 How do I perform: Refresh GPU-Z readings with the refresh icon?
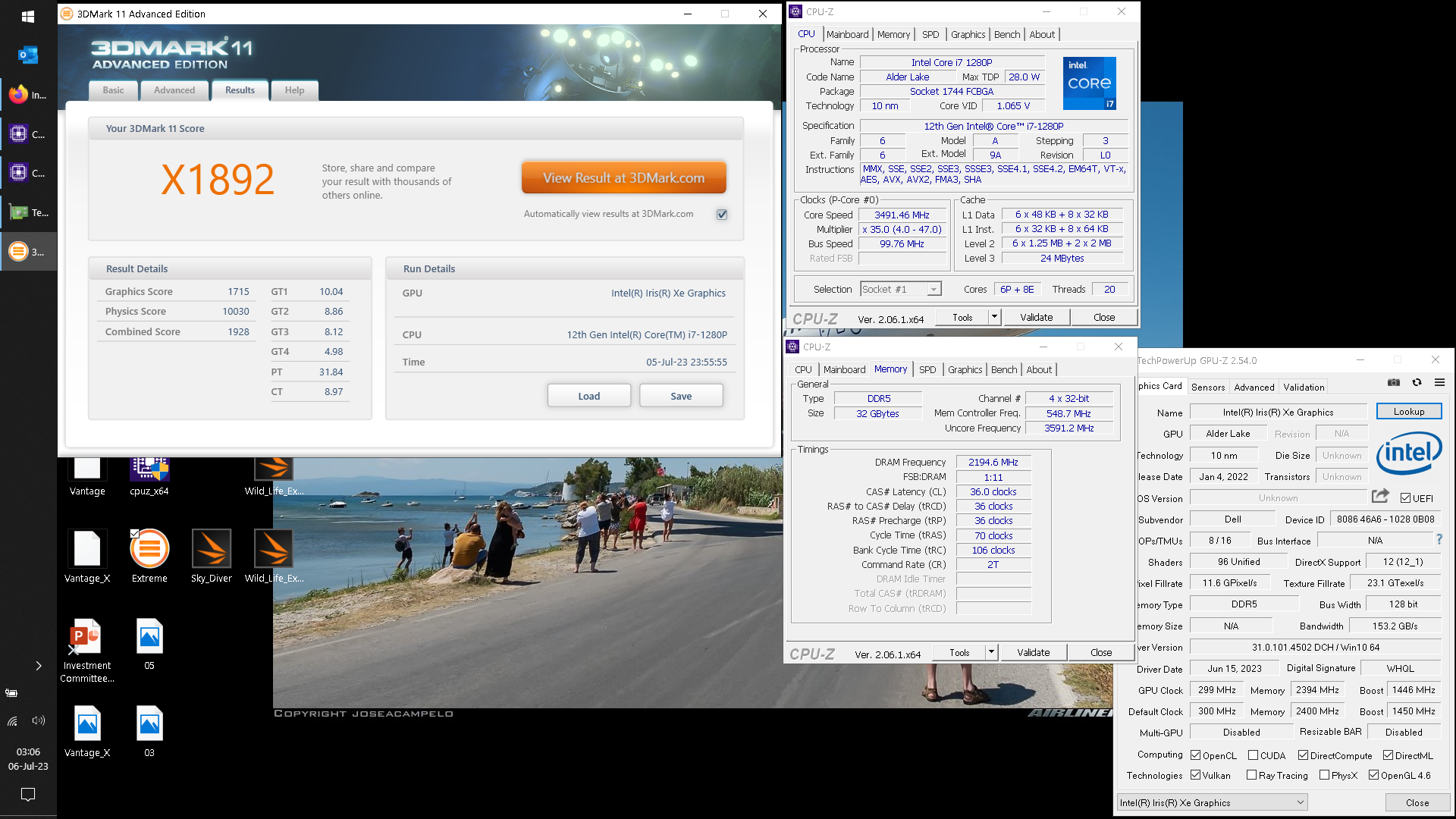pos(1417,382)
